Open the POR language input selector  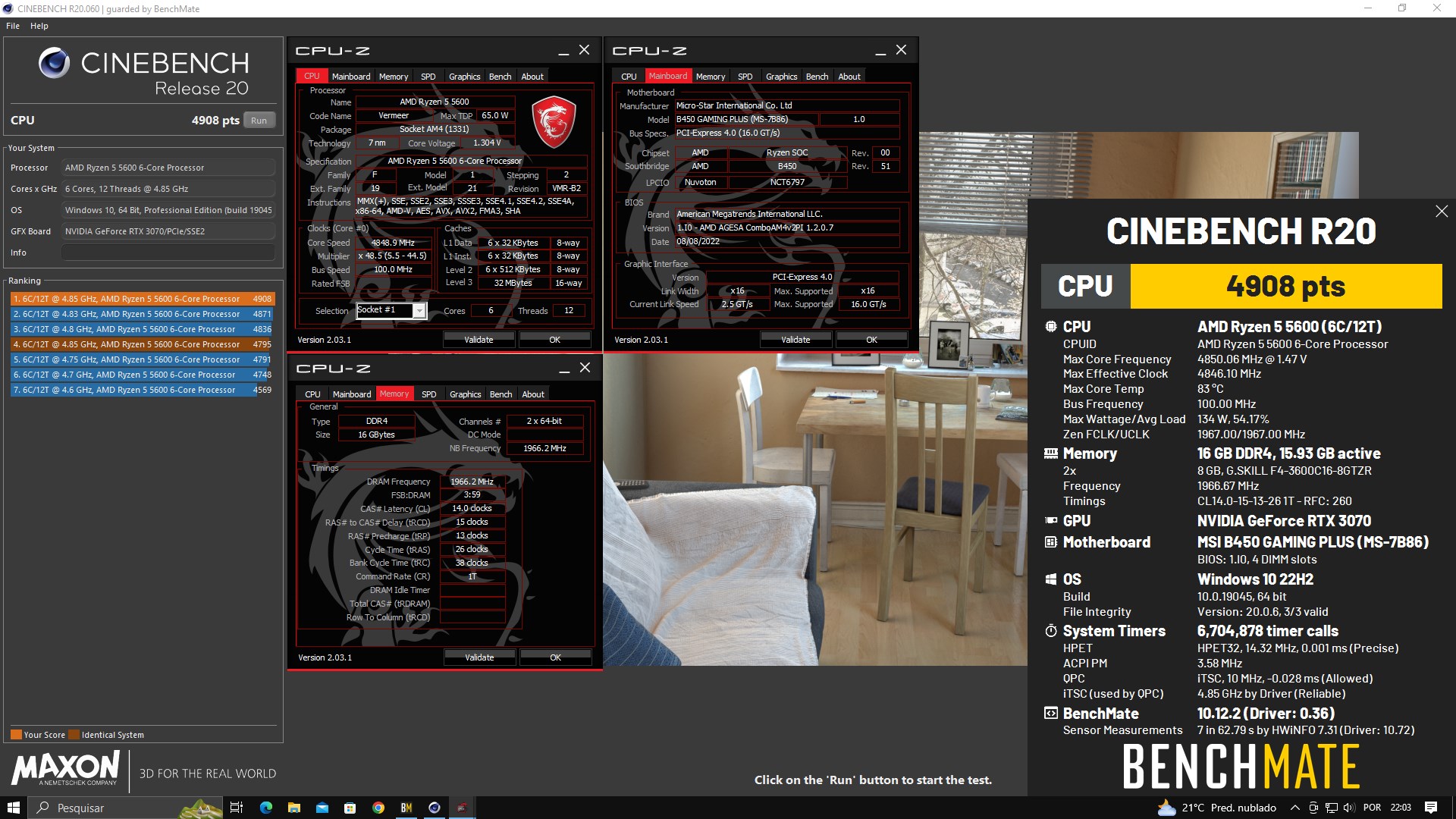pos(1372,808)
